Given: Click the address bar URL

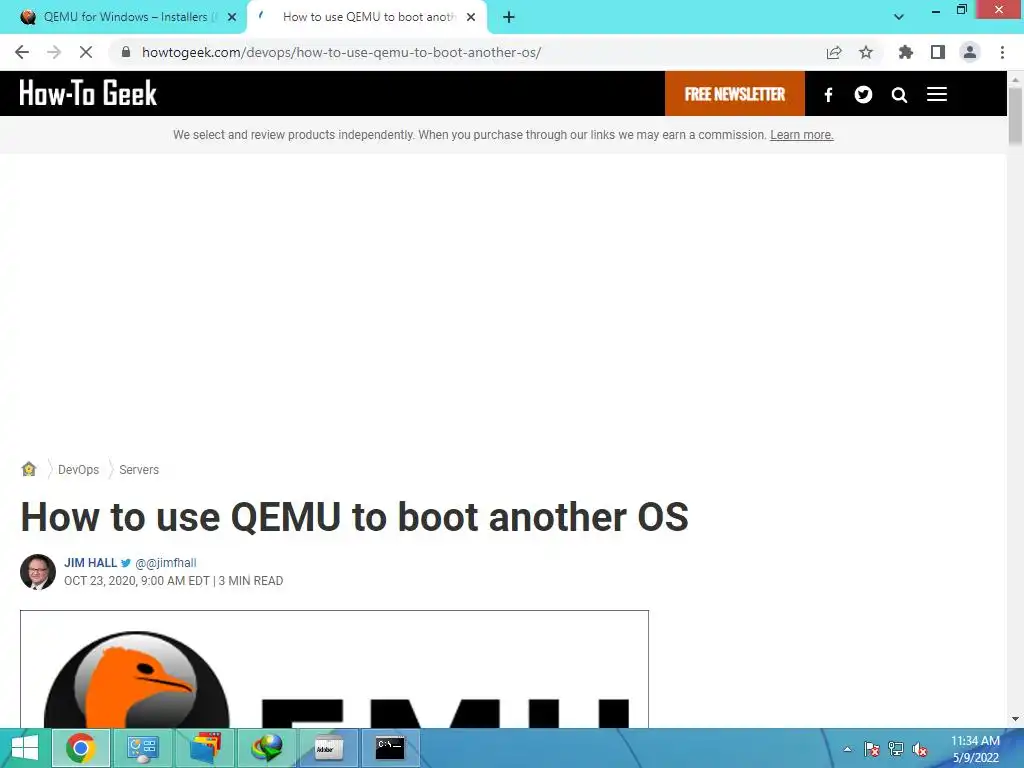Looking at the screenshot, I should tap(342, 52).
